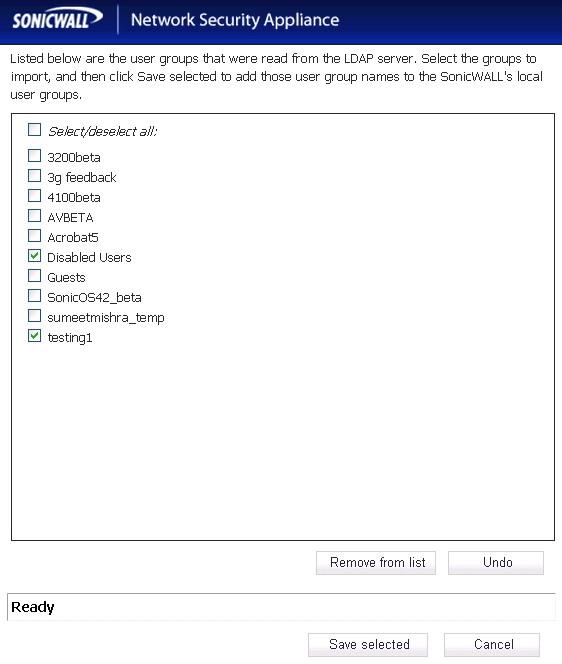This screenshot has width=562, height=664.
Task: Enable the Guests group checkbox
Action: 34,276
